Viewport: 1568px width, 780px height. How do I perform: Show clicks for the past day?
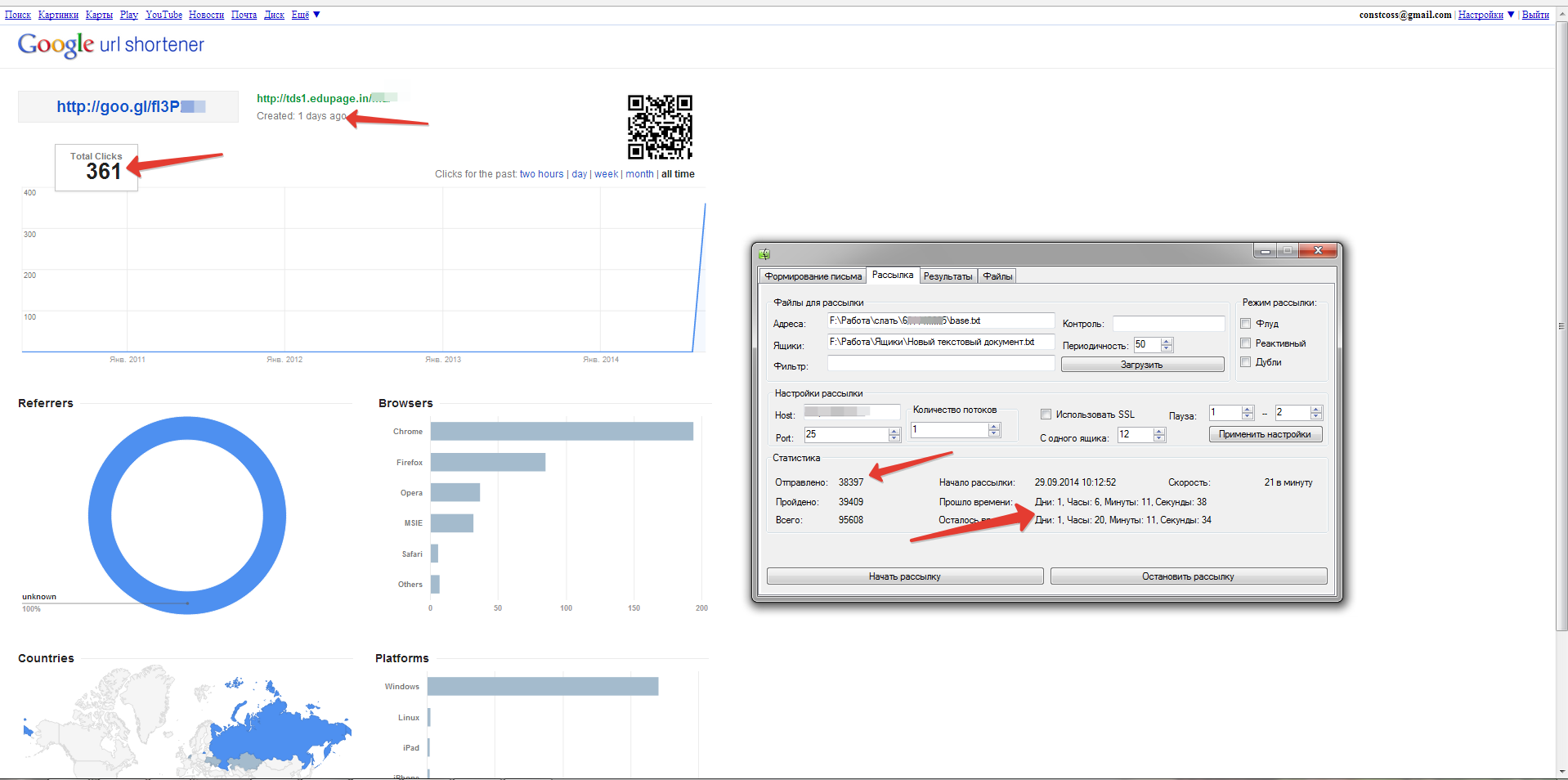pyautogui.click(x=580, y=174)
